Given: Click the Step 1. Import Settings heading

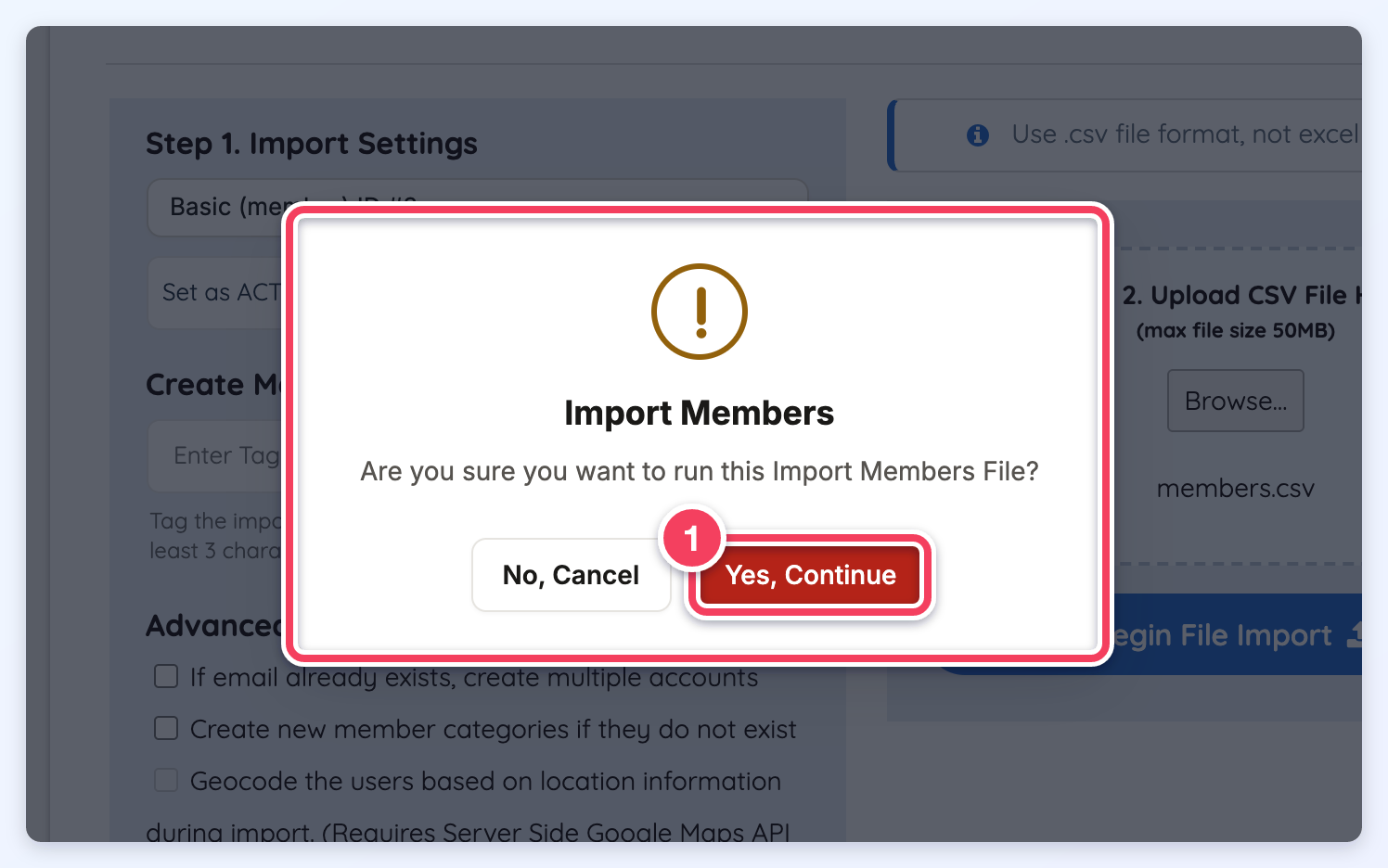Looking at the screenshot, I should tap(312, 144).
